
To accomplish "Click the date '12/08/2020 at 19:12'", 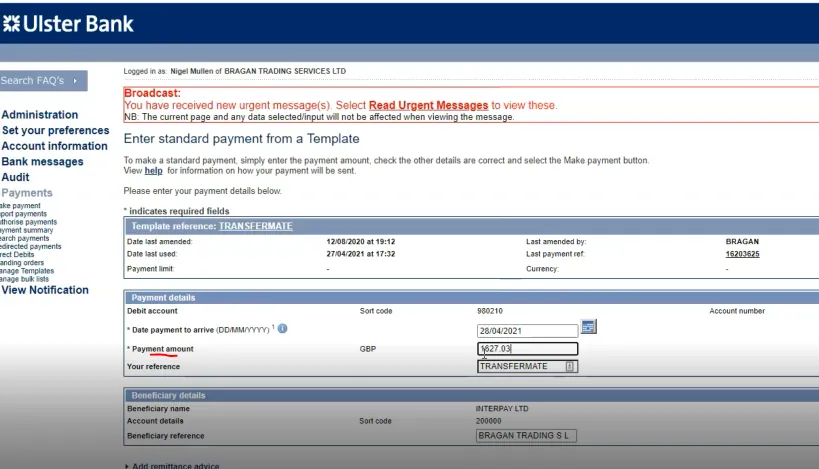I will click(x=360, y=242).
